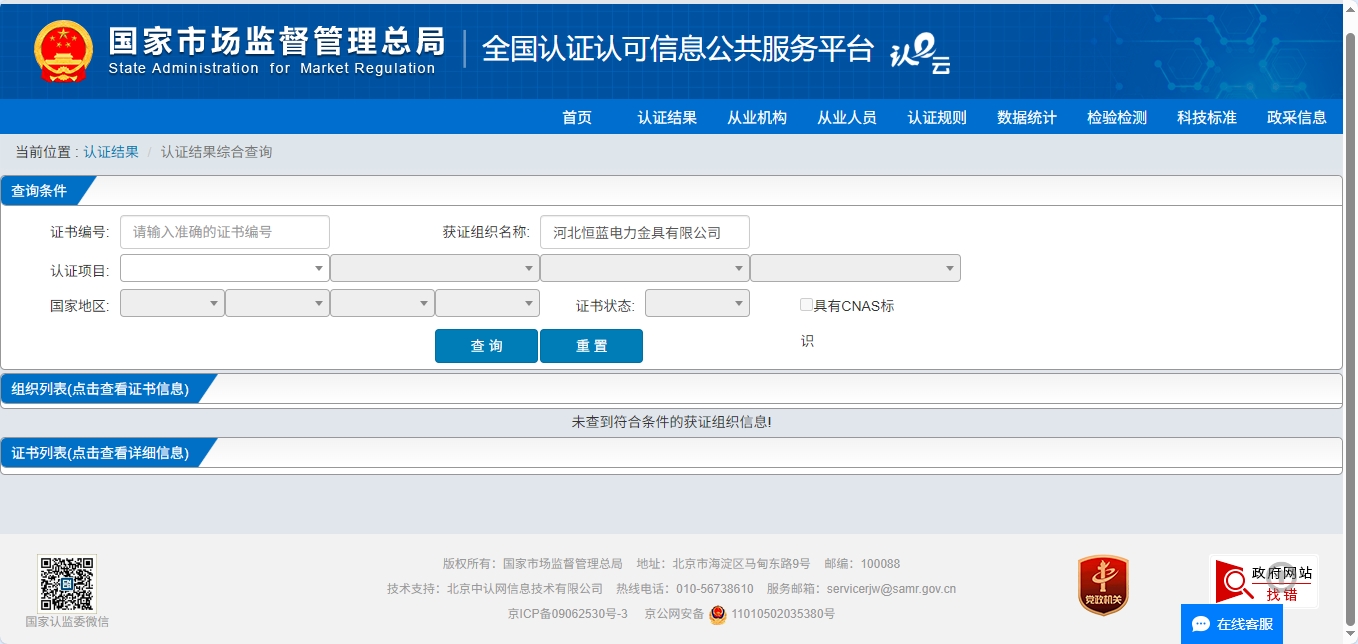1358x644 pixels.
Task: Open 认证规则 navigation menu
Action: 937,117
